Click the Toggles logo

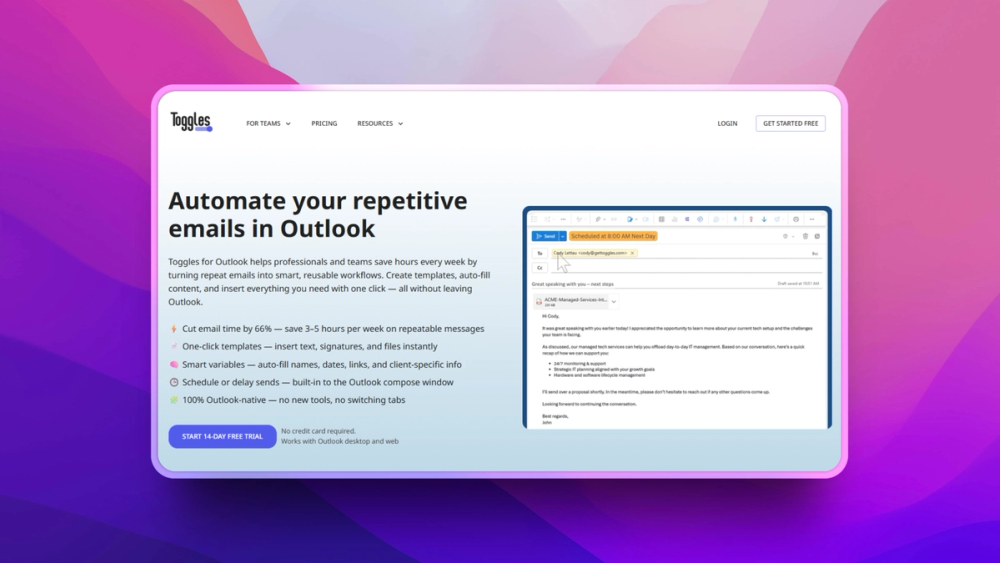pyautogui.click(x=191, y=122)
